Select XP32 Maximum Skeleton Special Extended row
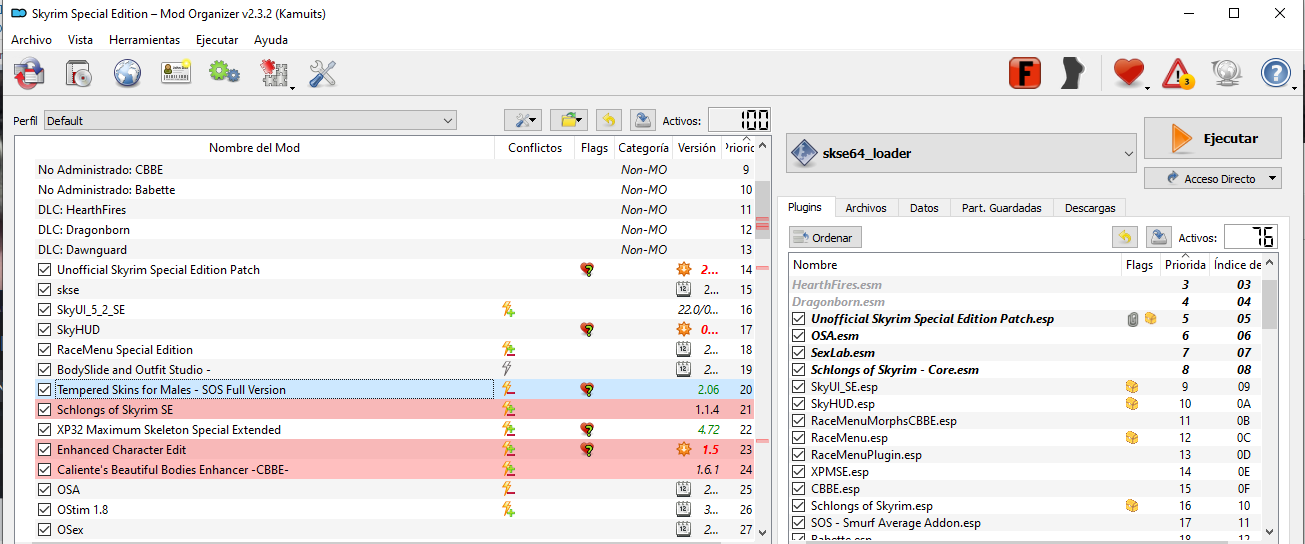This screenshot has height=544, width=1305. (x=385, y=430)
